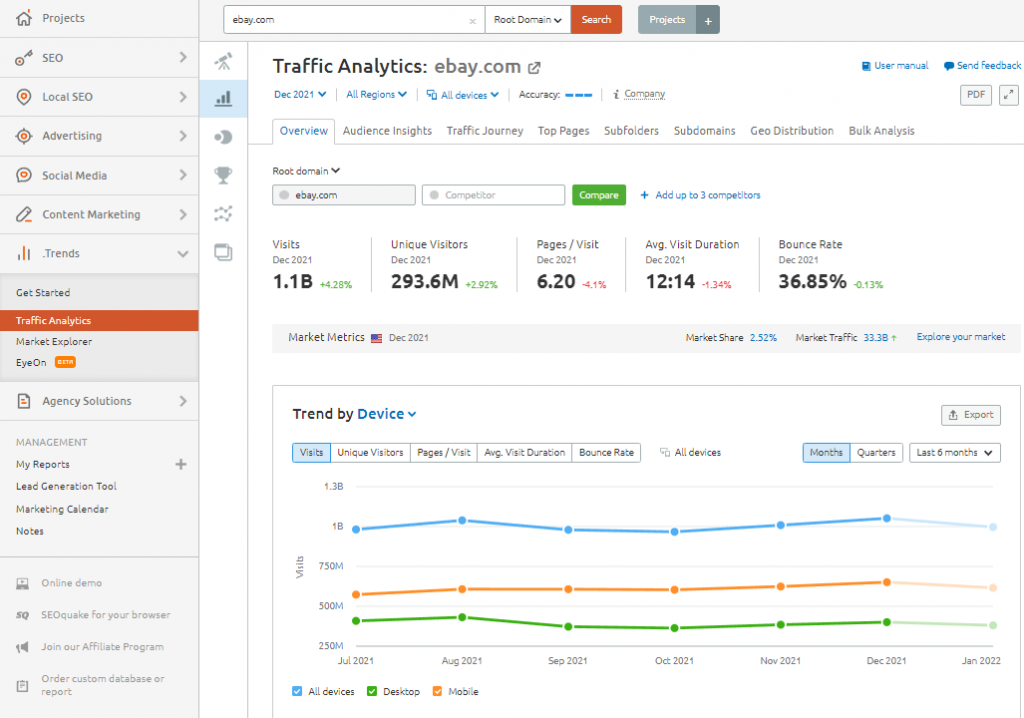Click the SEO key icon in sidebar

pyautogui.click(x=24, y=58)
